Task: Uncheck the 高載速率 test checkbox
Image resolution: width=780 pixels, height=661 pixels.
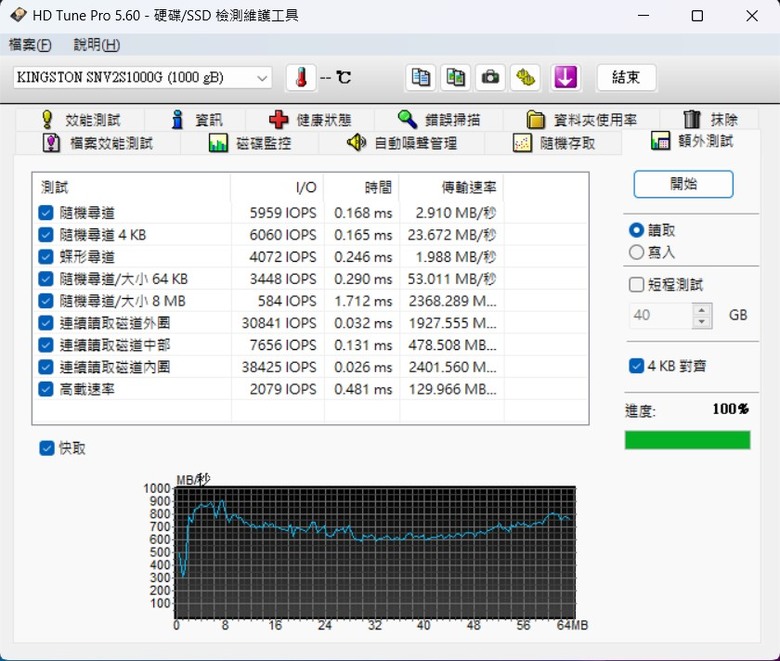Action: [46, 389]
